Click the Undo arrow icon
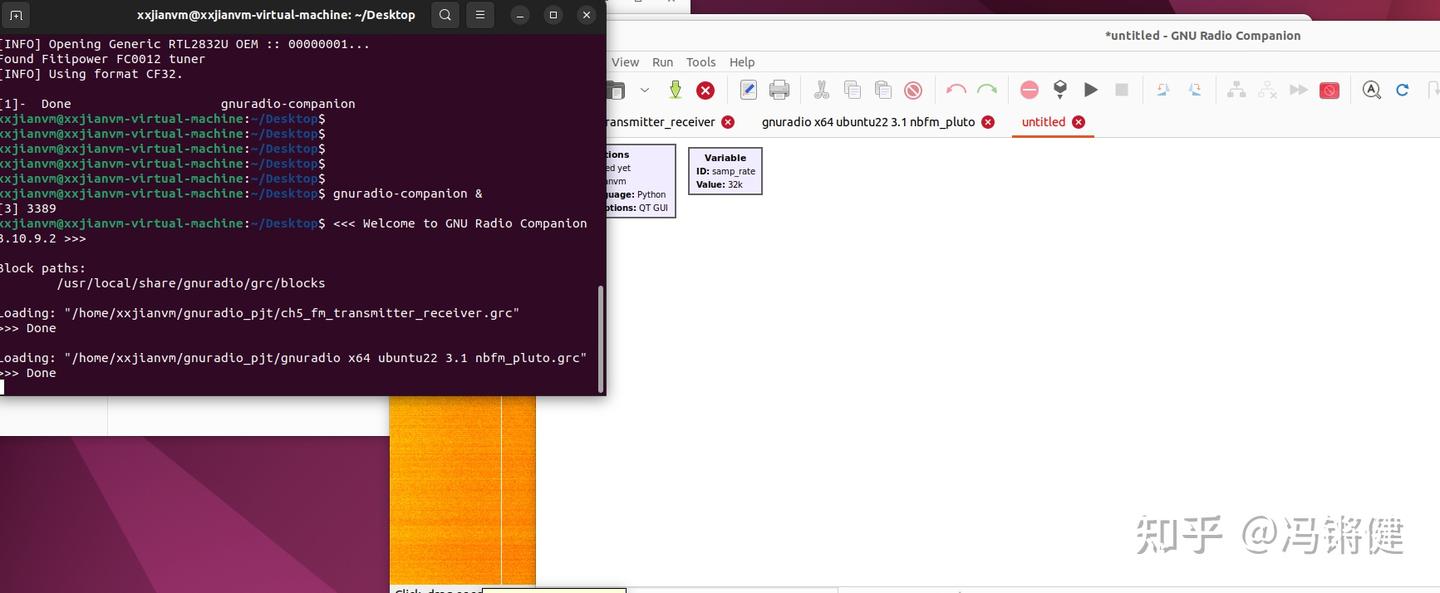Image resolution: width=1440 pixels, height=593 pixels. click(955, 90)
